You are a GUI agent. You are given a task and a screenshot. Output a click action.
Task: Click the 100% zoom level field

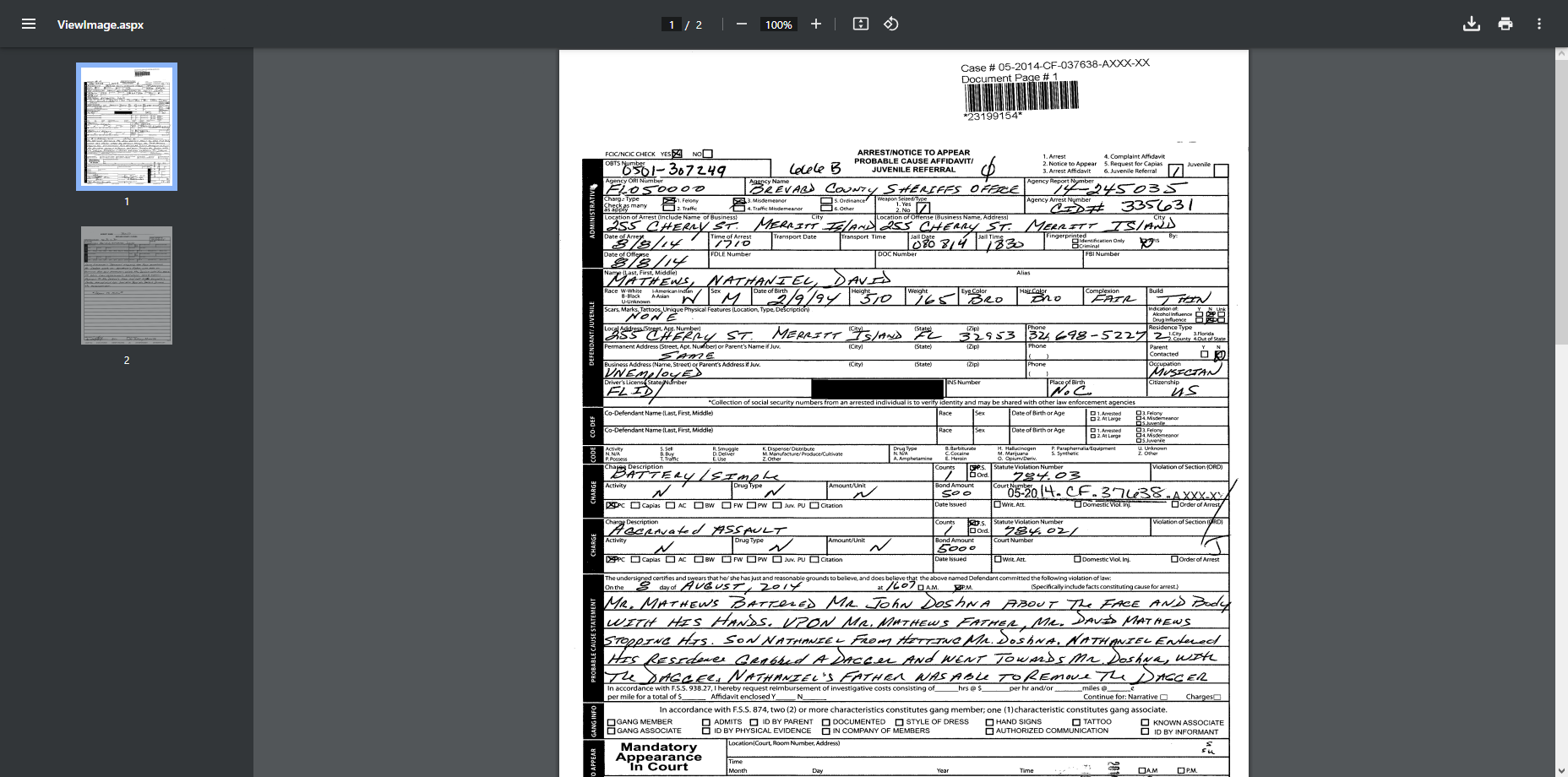point(778,24)
